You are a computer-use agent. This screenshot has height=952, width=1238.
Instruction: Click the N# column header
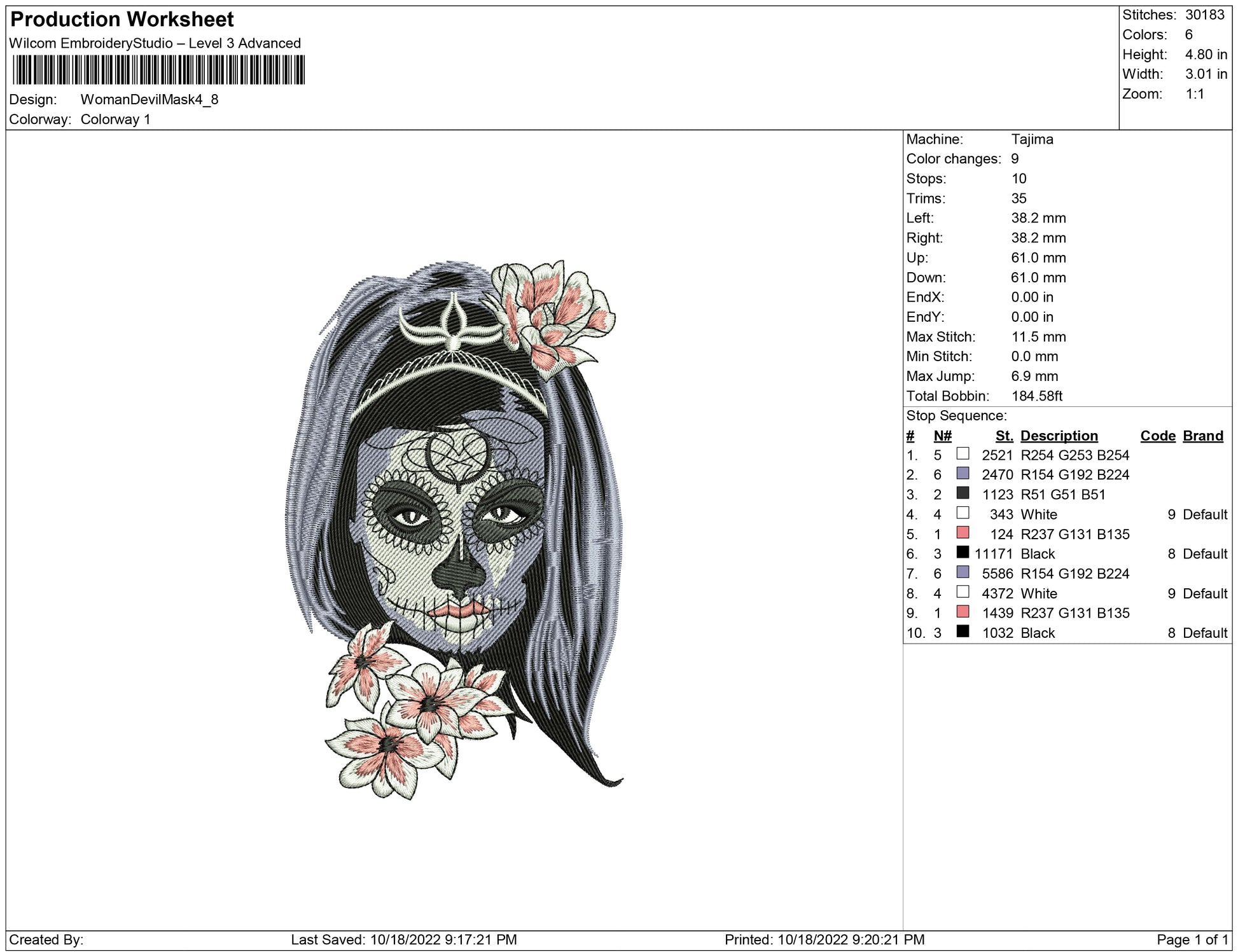click(x=942, y=436)
